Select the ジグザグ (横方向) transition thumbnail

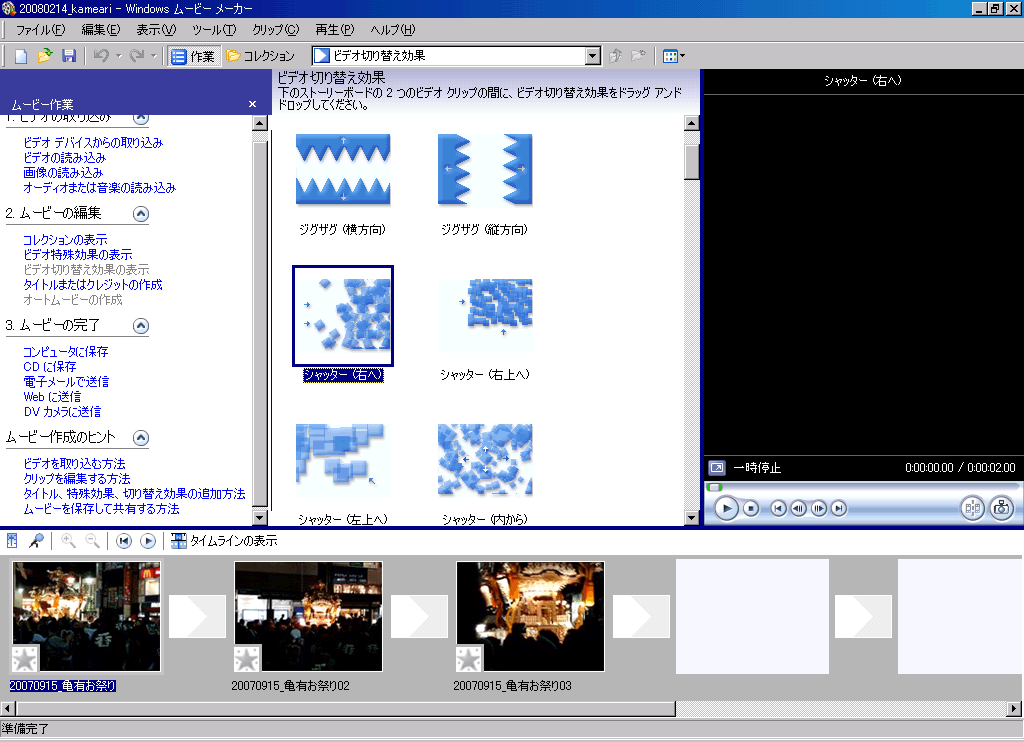click(343, 171)
